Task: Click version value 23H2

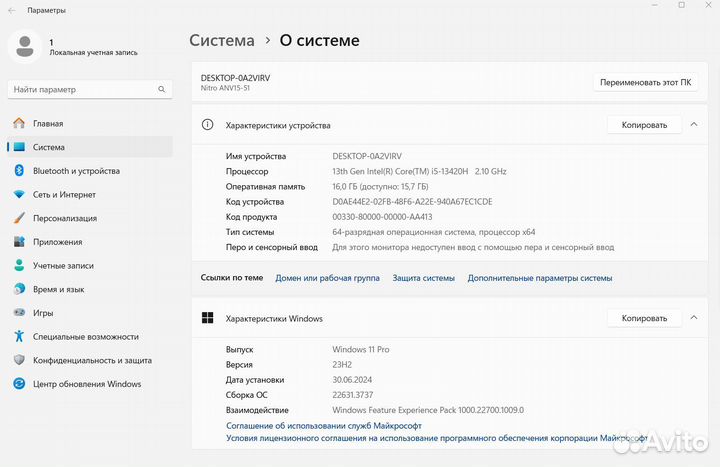Action: click(342, 365)
